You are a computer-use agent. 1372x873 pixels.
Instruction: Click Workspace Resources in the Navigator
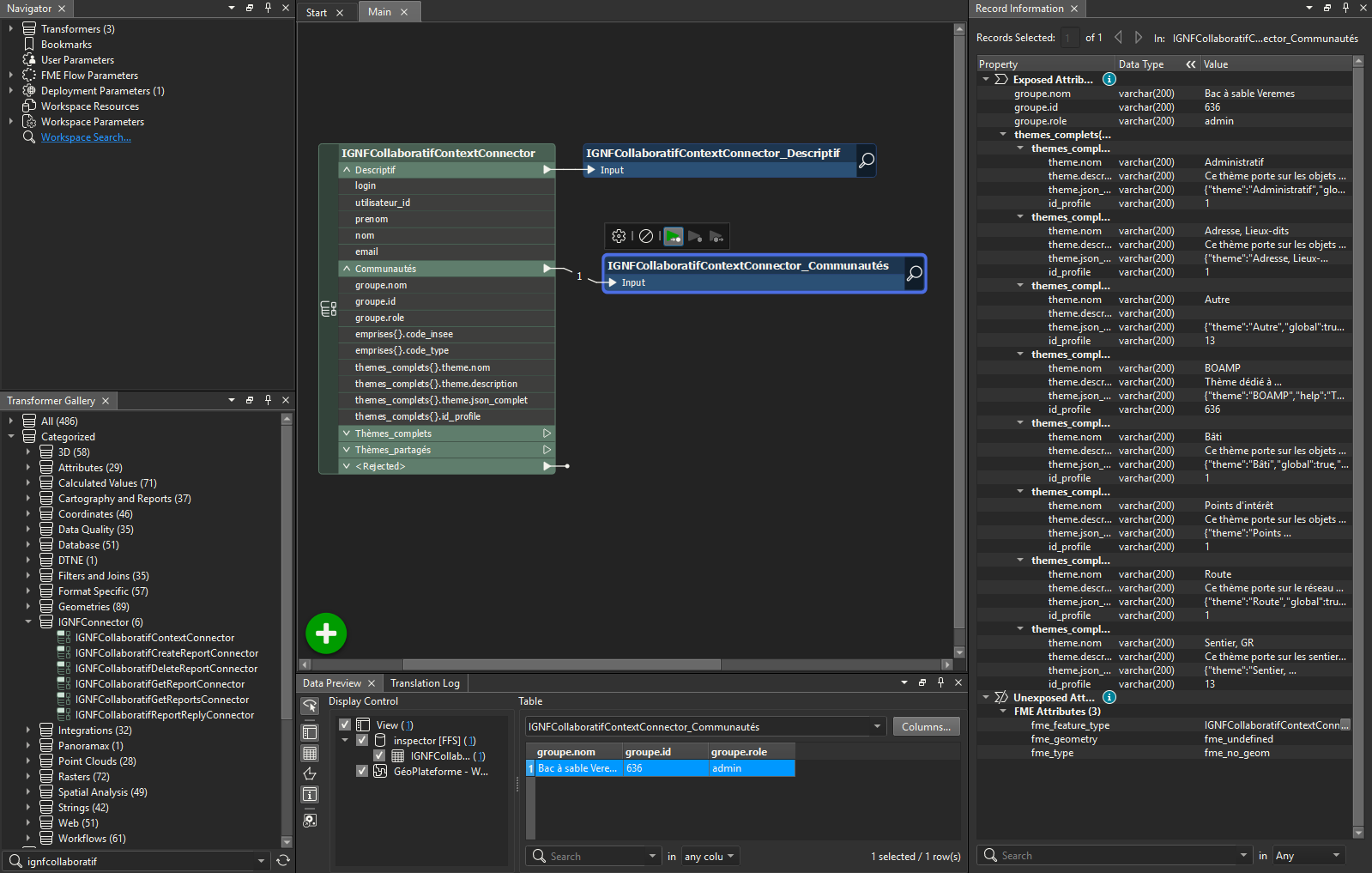(90, 106)
